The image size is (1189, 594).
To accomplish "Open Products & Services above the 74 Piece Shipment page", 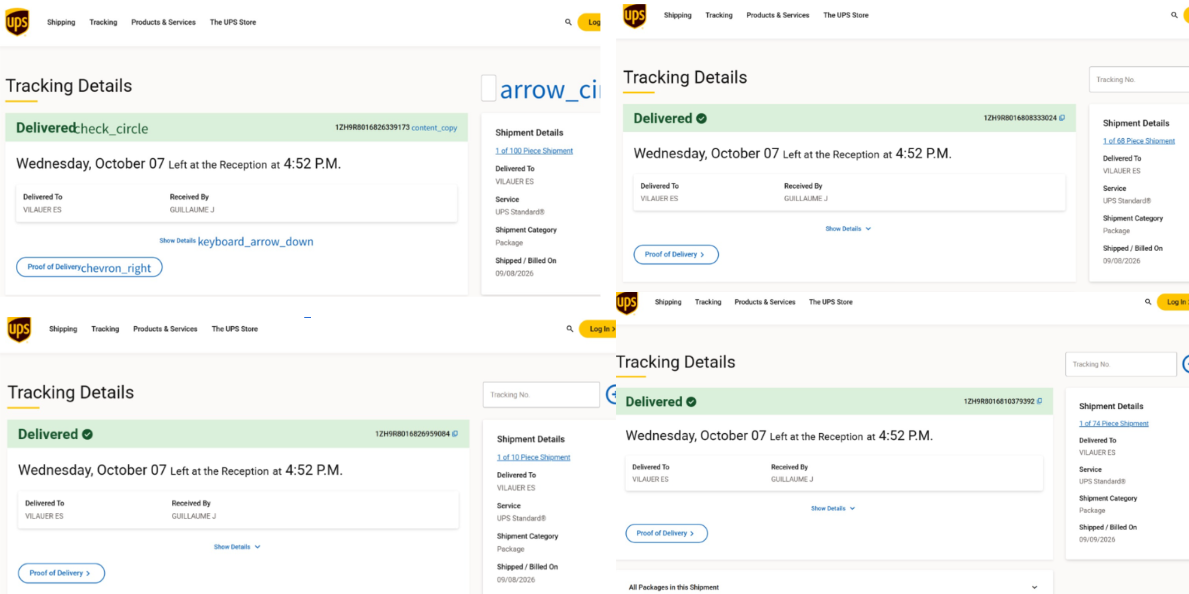I will click(x=765, y=302).
